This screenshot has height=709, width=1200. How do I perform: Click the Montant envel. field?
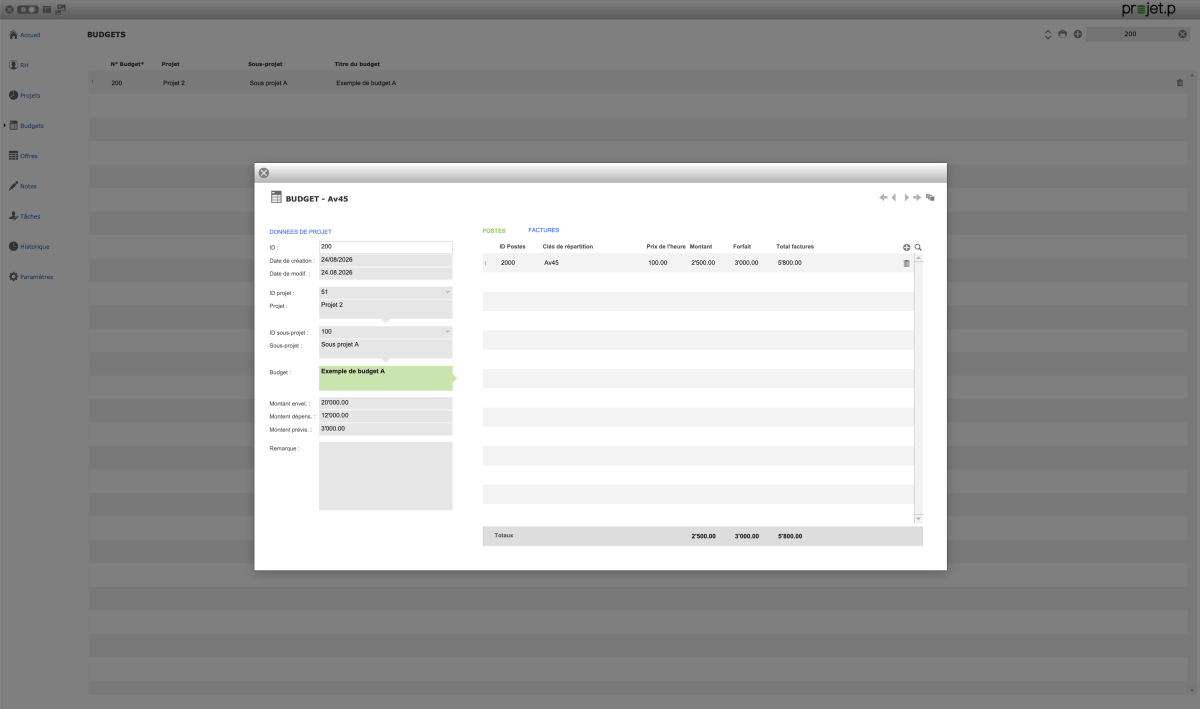386,403
